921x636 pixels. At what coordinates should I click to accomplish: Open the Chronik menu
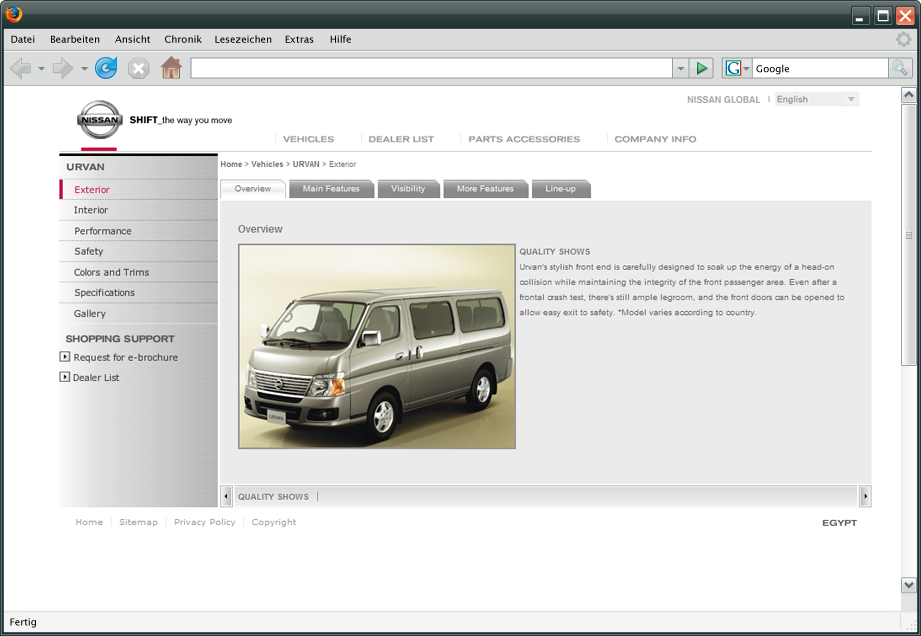[x=183, y=39]
